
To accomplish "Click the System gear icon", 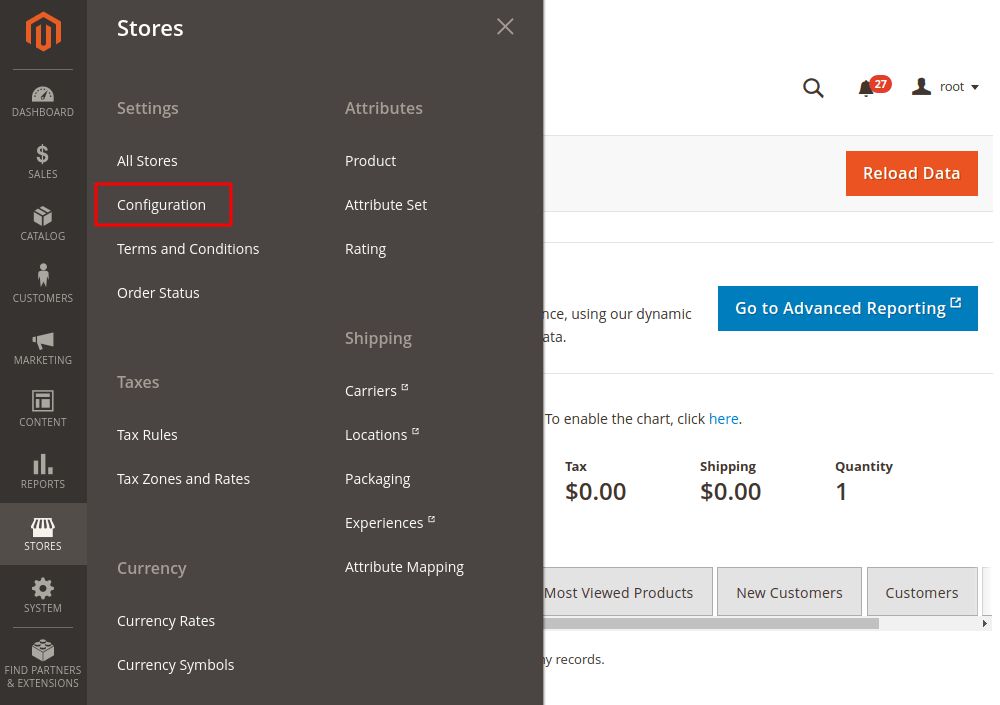I will point(42,596).
